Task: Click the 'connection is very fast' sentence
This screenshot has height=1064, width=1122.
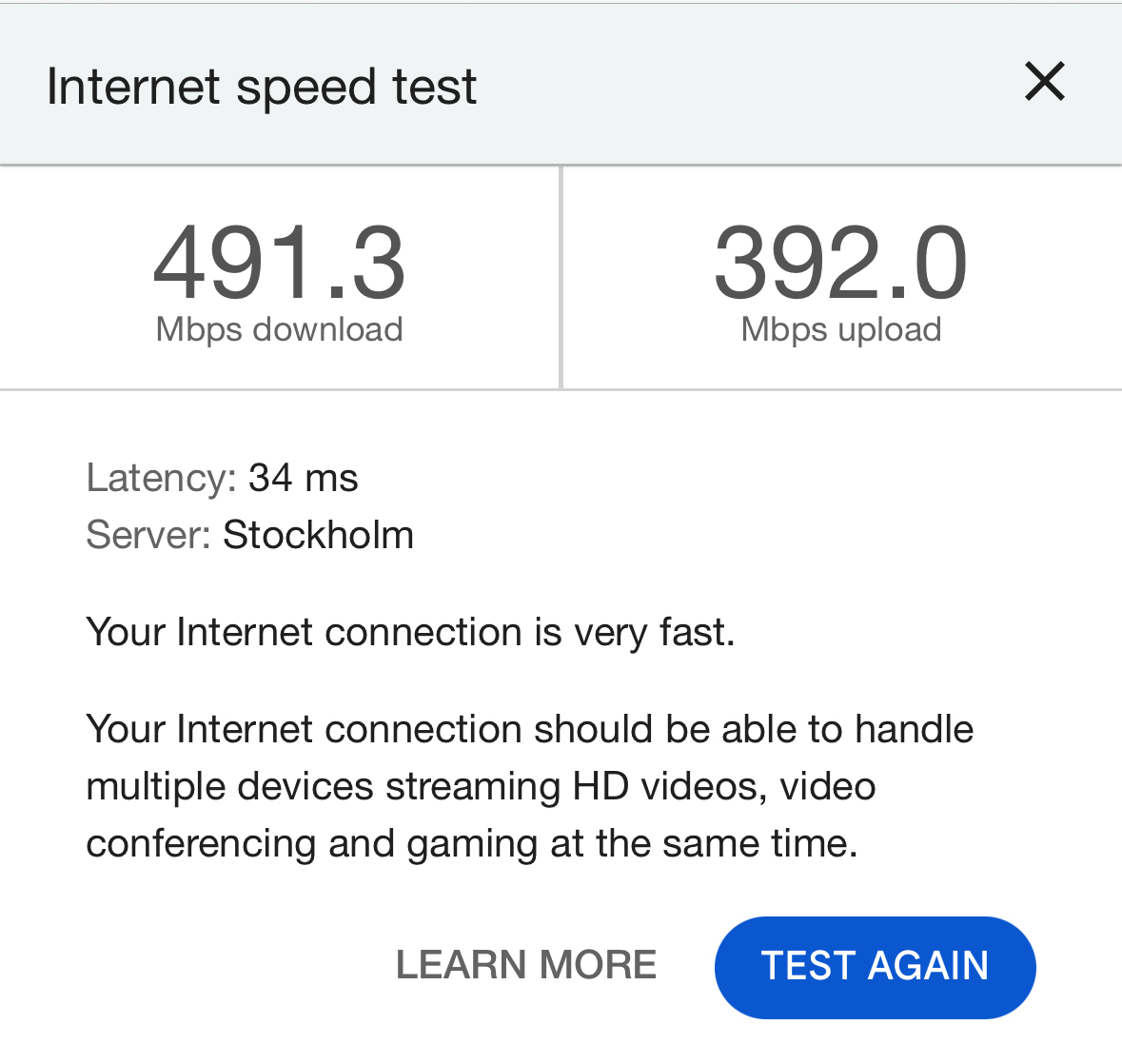Action: pos(410,632)
